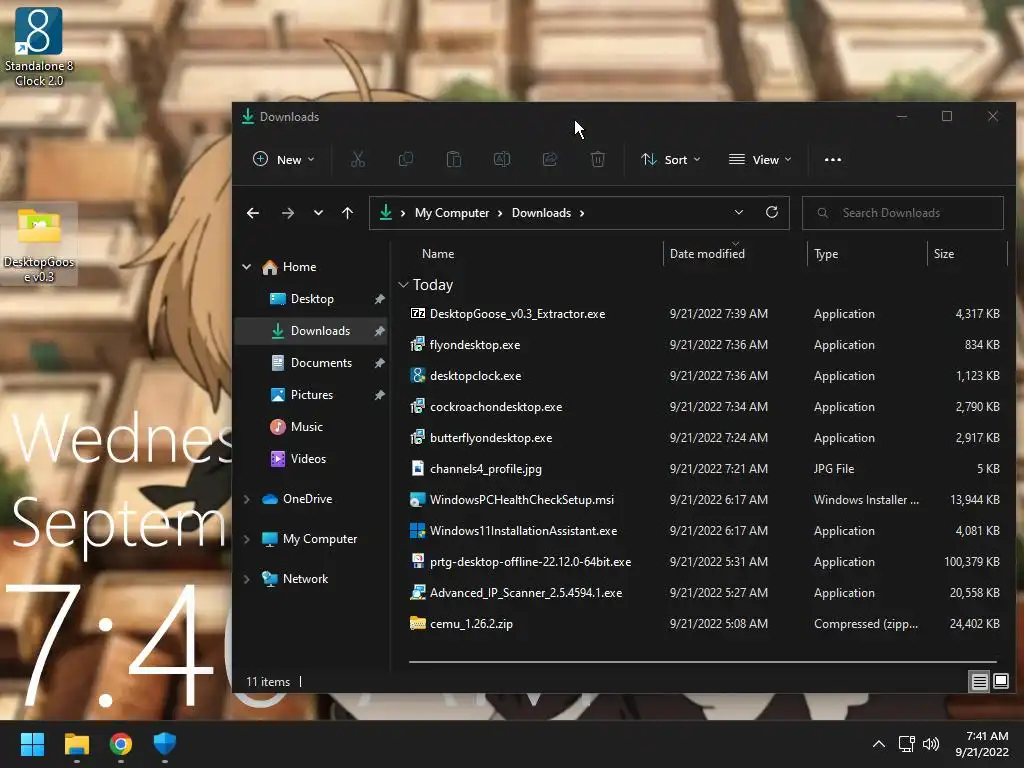The width and height of the screenshot is (1024, 768).
Task: Refresh the Downloads folder view
Action: tap(772, 212)
